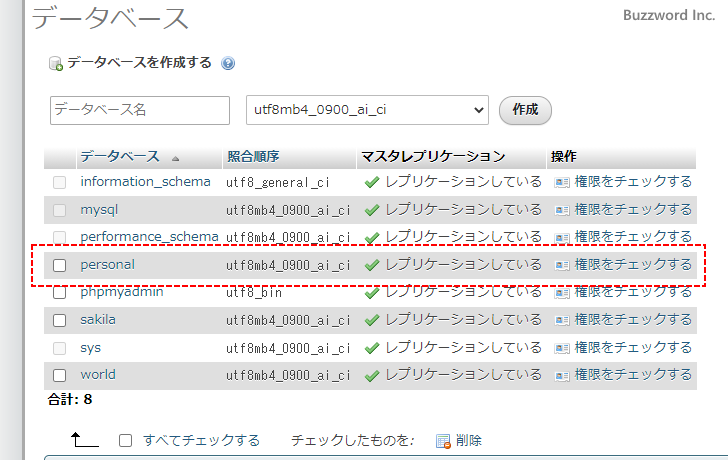Image resolution: width=728 pixels, height=460 pixels.
Task: Click the 作成 button
Action: point(525,110)
